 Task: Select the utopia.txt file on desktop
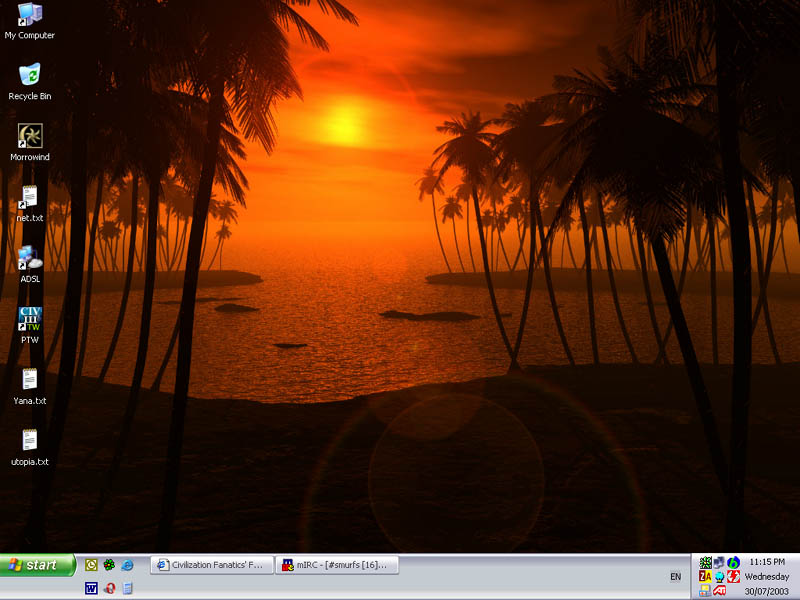(30, 441)
